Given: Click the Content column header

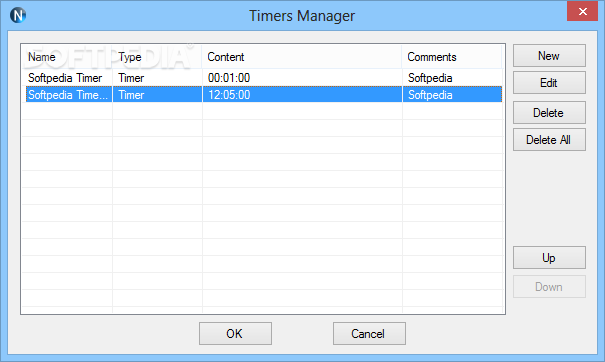Looking at the screenshot, I should coord(302,57).
